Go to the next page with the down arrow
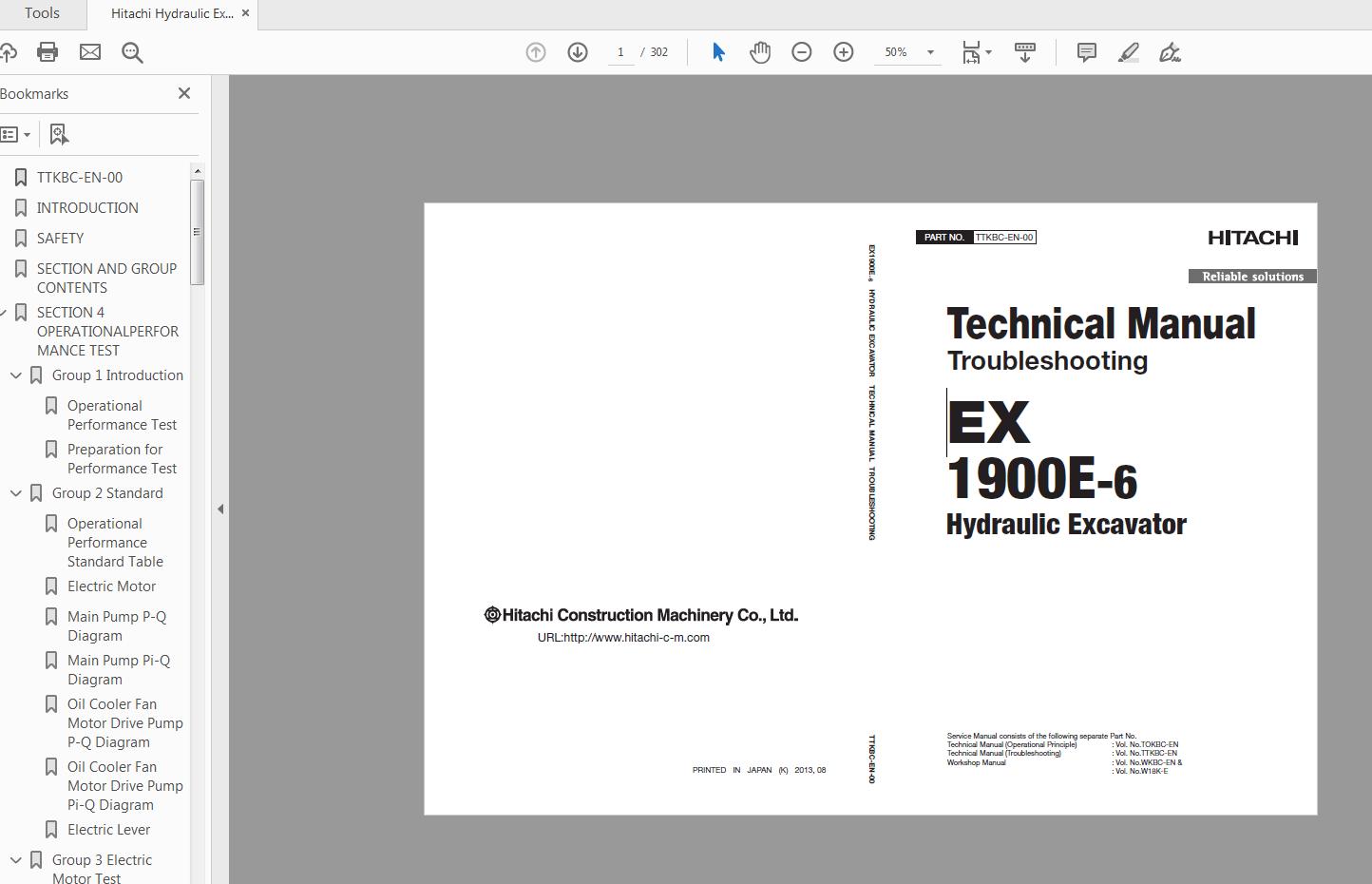The width and height of the screenshot is (1372, 884). [x=578, y=52]
